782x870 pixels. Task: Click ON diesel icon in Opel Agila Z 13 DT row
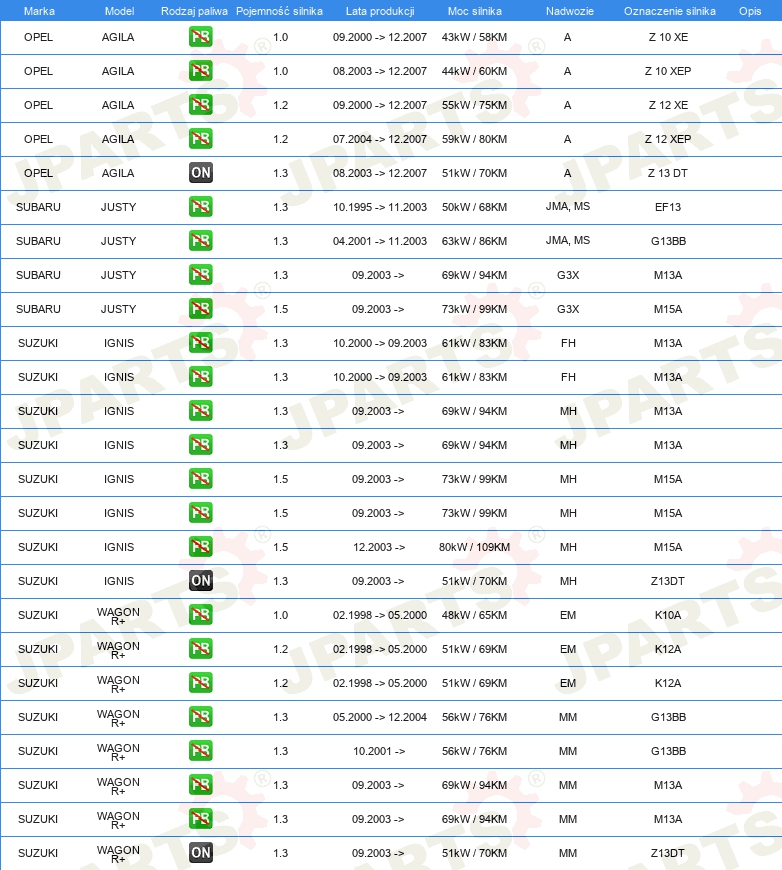click(200, 173)
